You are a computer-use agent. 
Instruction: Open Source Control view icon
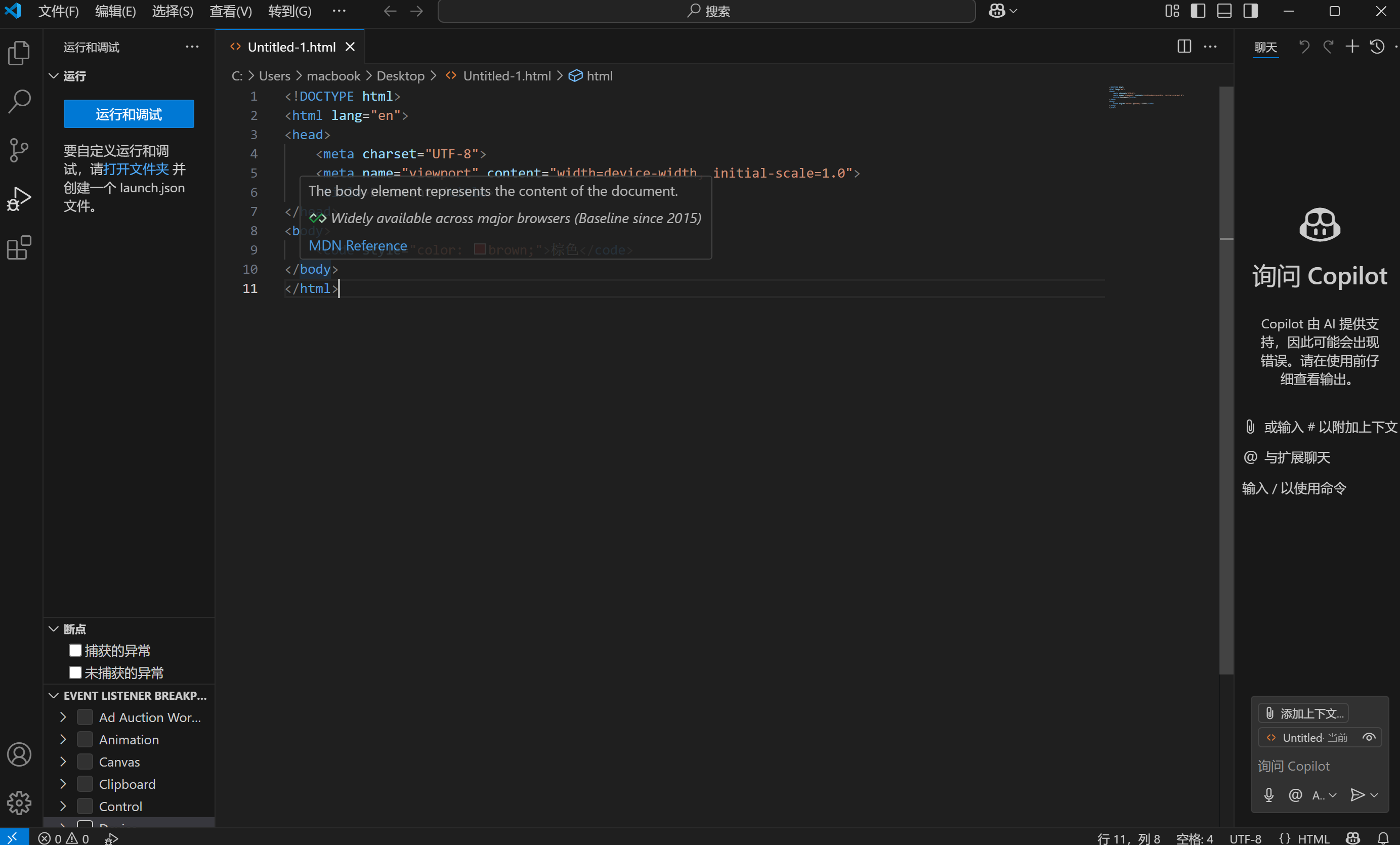pyautogui.click(x=19, y=150)
